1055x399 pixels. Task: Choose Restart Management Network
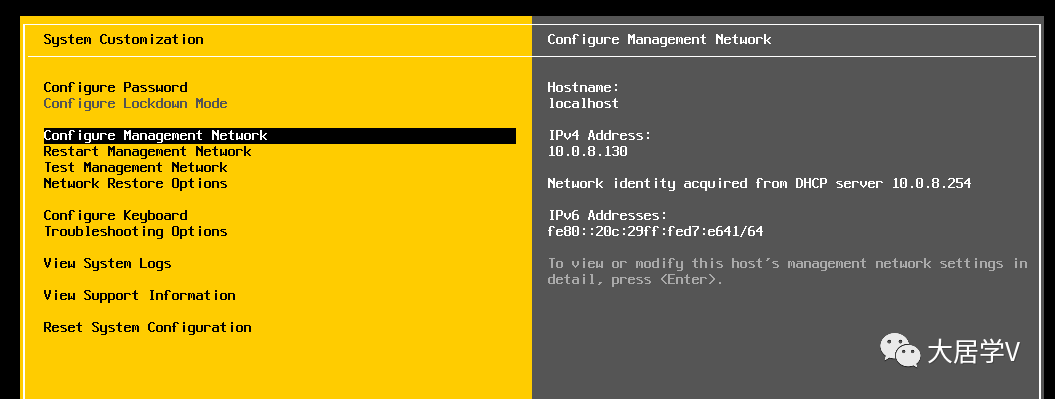(147, 151)
